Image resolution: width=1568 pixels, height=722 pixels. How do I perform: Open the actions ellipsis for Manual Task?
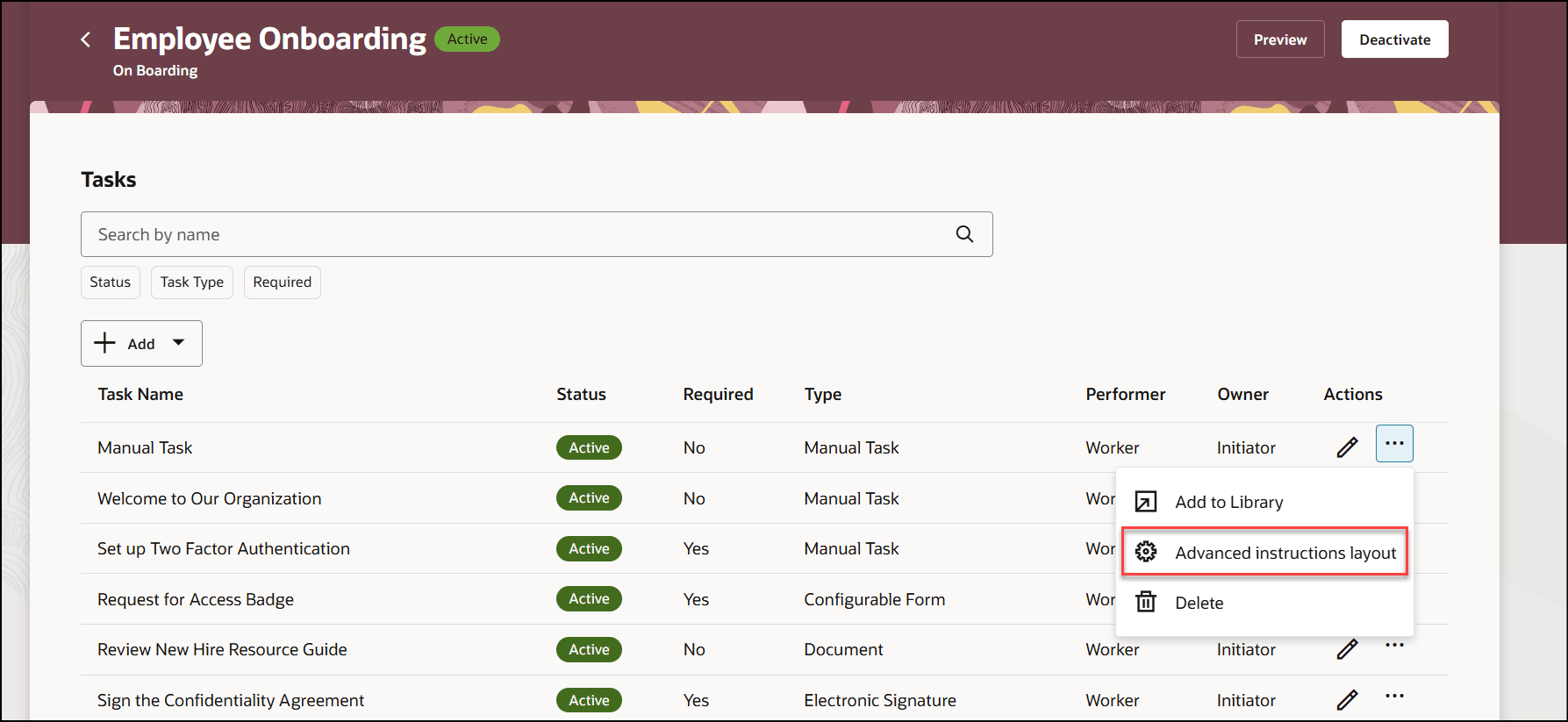pos(1394,444)
